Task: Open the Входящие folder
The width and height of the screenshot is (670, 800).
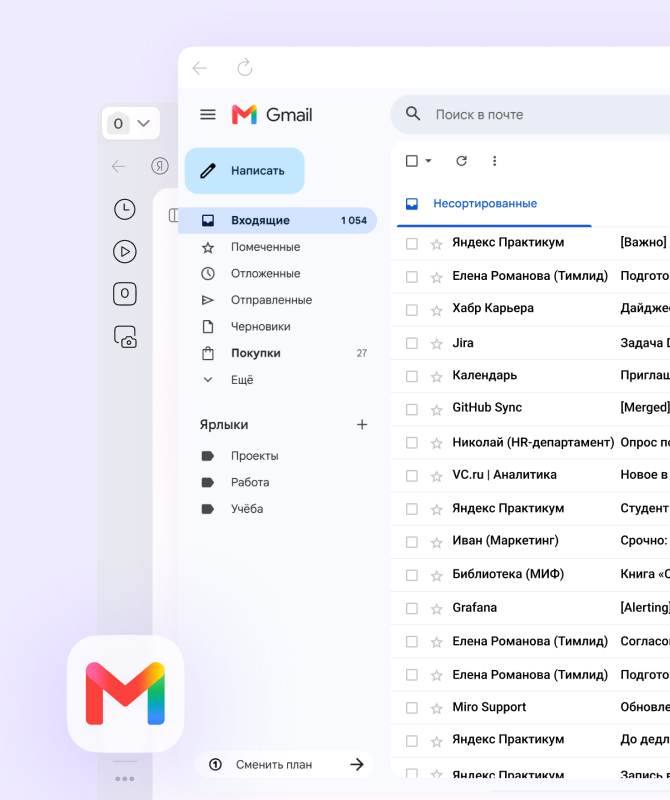Action: (x=277, y=220)
